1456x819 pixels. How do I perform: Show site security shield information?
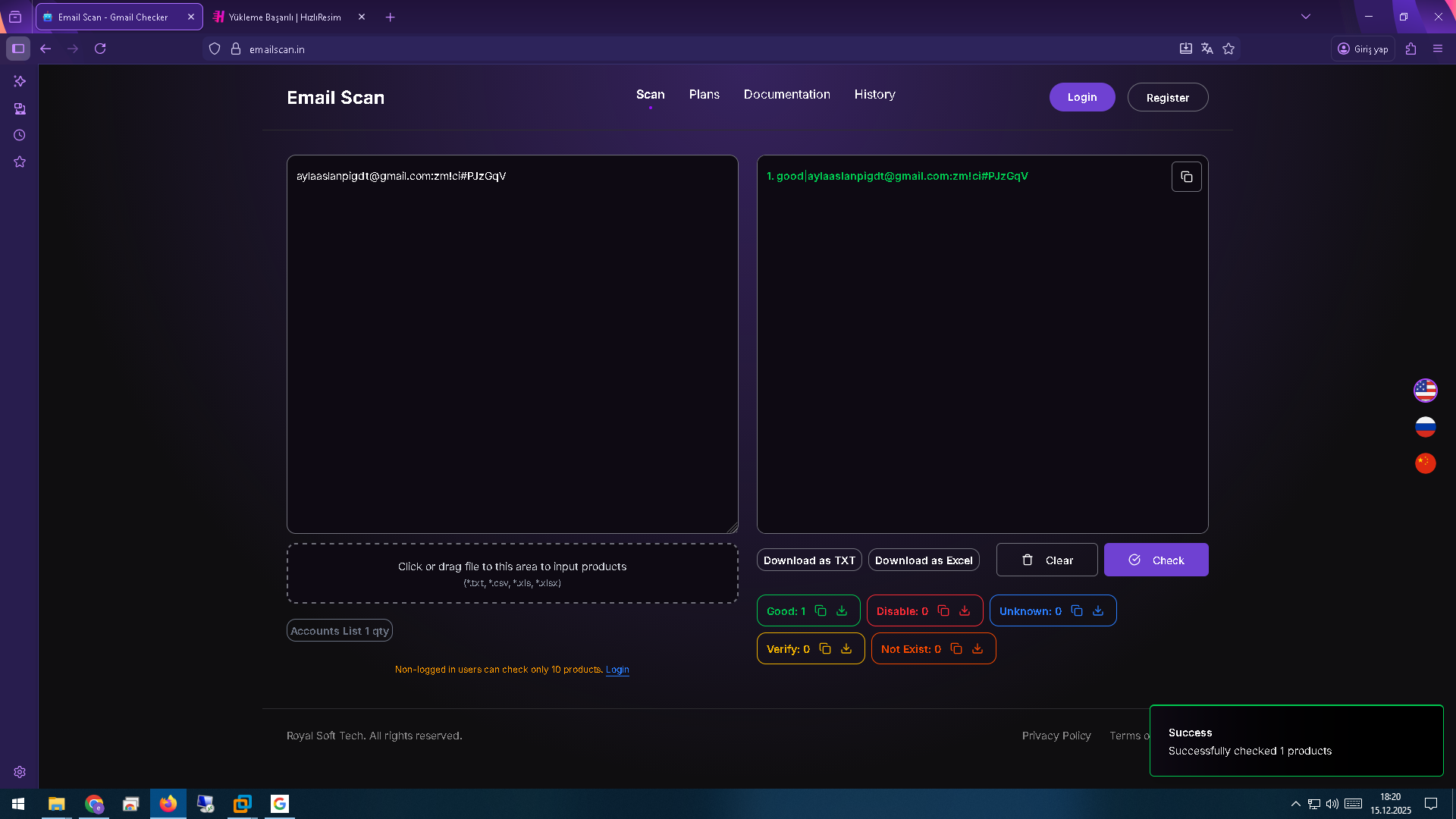(215, 49)
